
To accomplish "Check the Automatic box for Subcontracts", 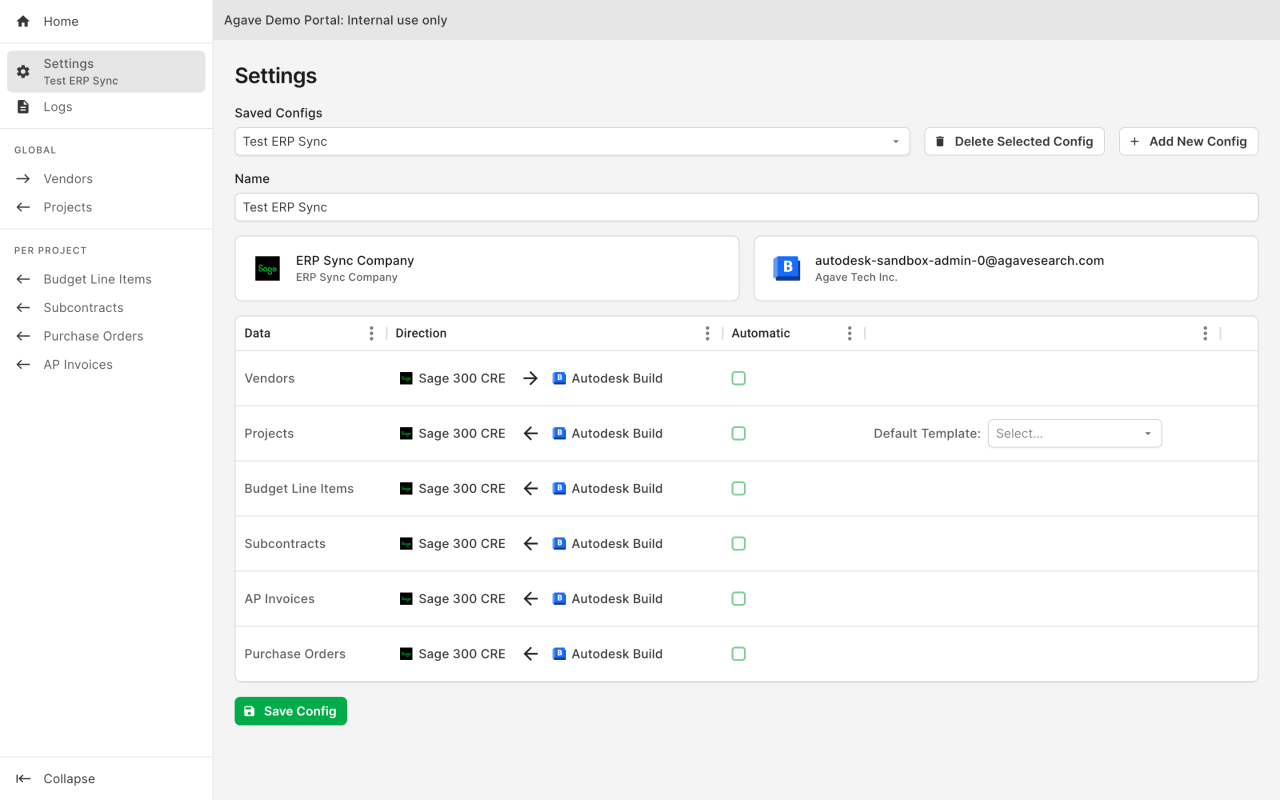I will (x=739, y=543).
